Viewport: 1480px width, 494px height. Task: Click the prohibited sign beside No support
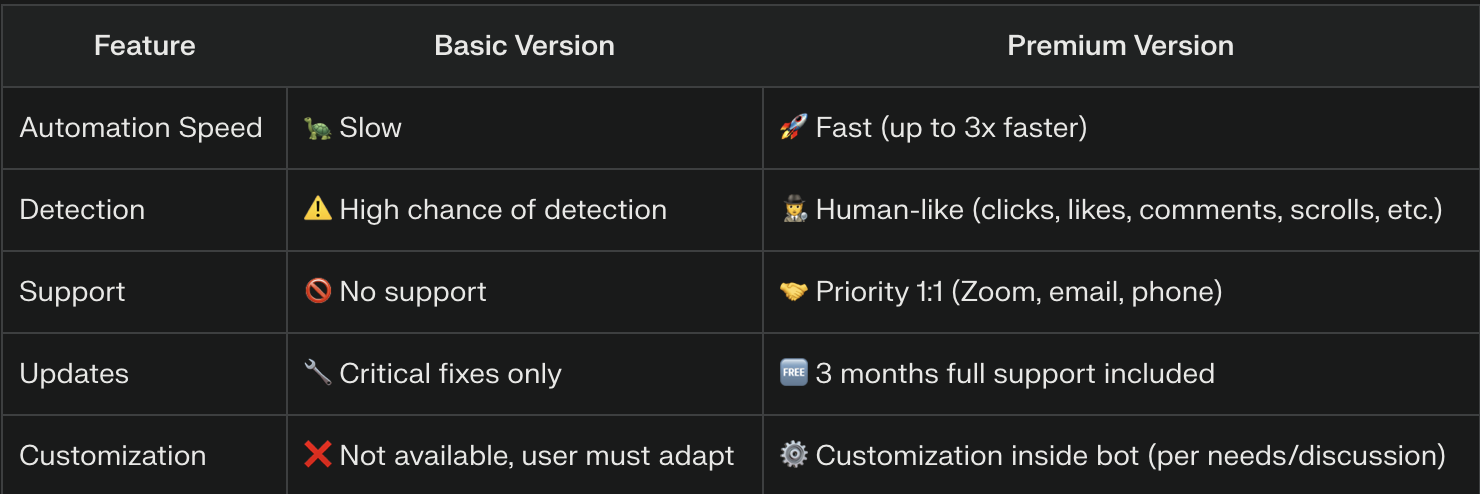click(x=318, y=291)
